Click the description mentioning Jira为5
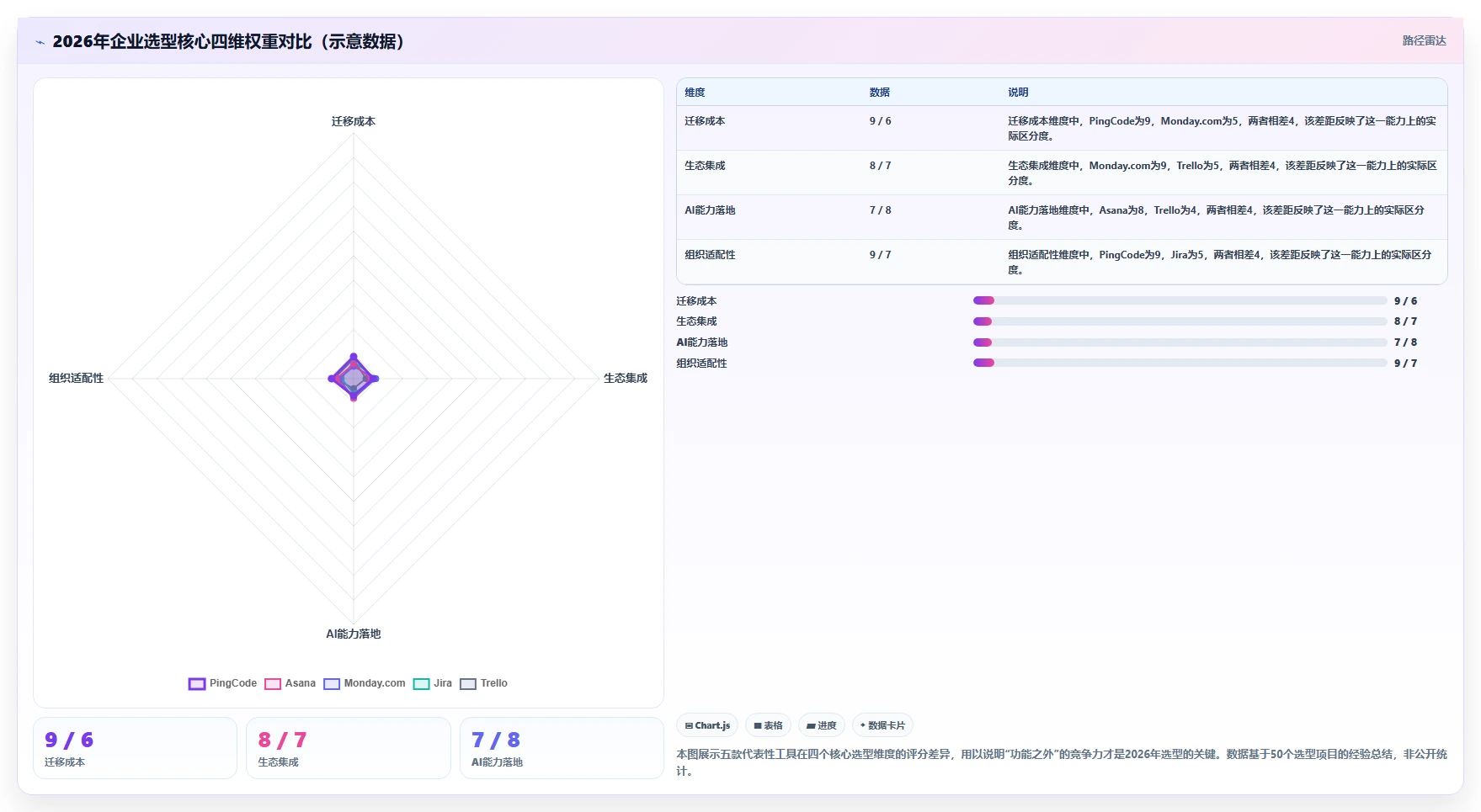 [x=1220, y=263]
